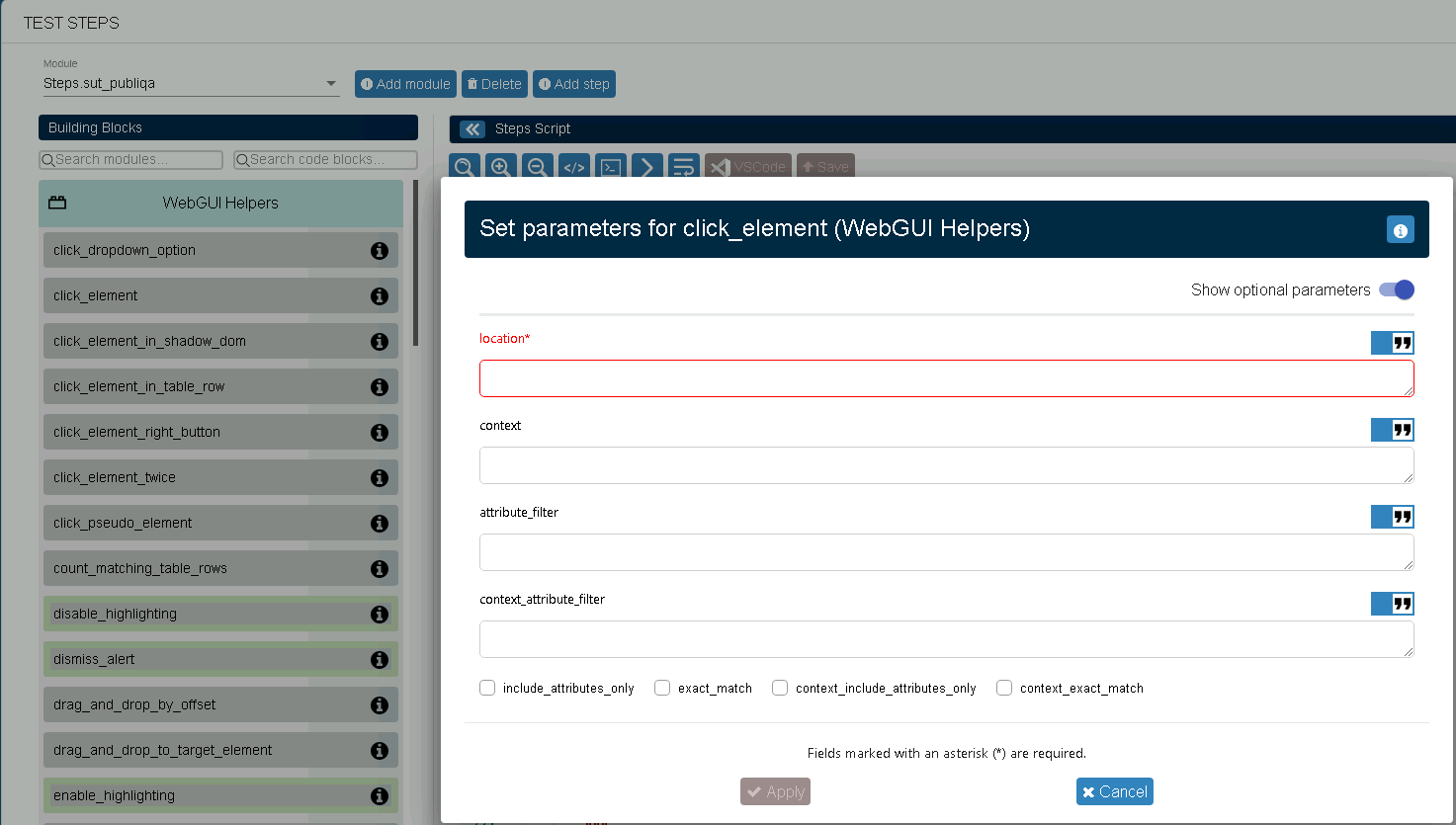This screenshot has height=825, width=1456.
Task: Open script in VSCode button
Action: pos(748,167)
